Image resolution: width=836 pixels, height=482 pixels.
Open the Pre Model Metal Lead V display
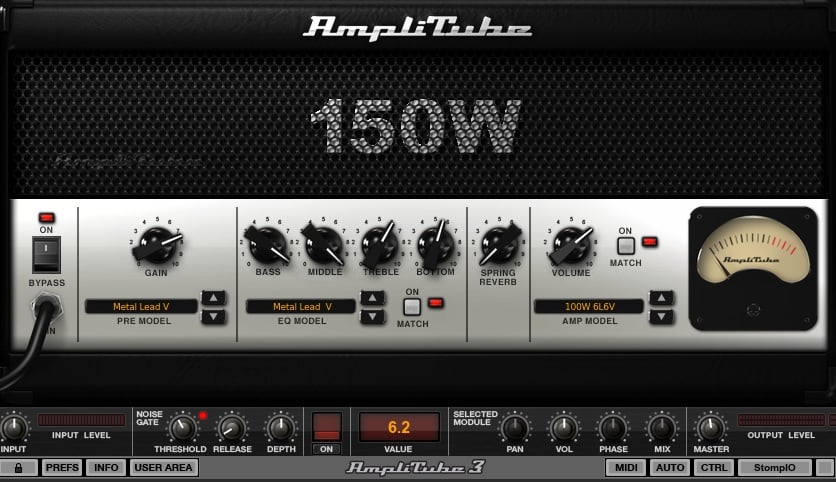tap(141, 307)
